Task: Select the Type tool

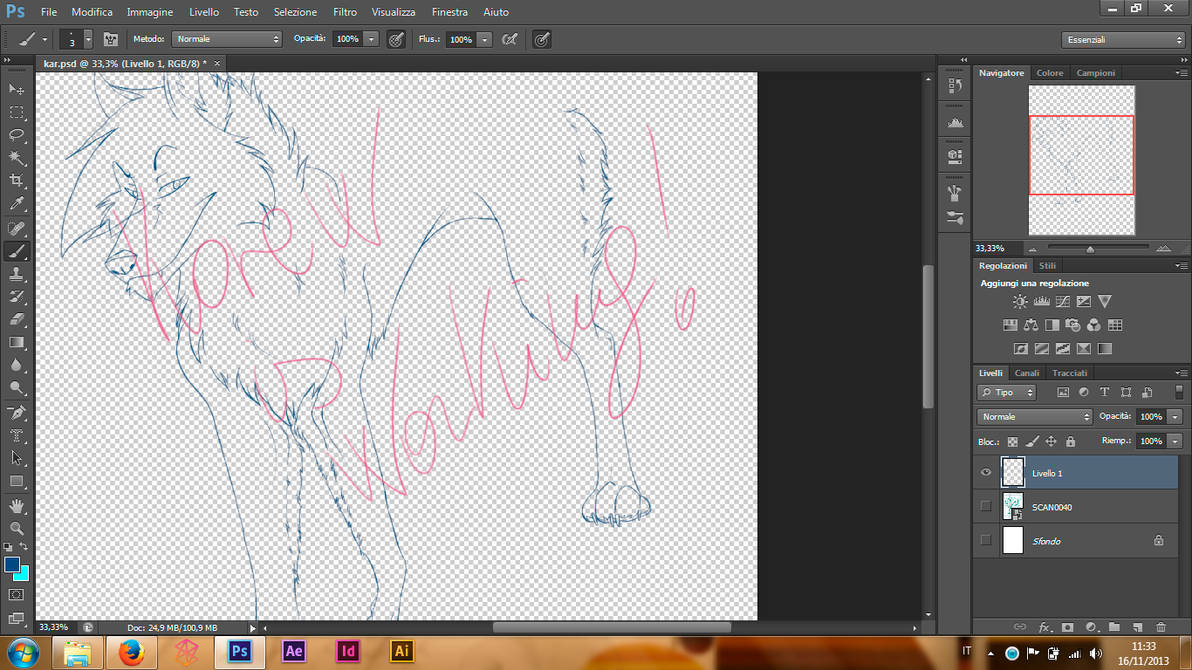Action: (x=17, y=436)
